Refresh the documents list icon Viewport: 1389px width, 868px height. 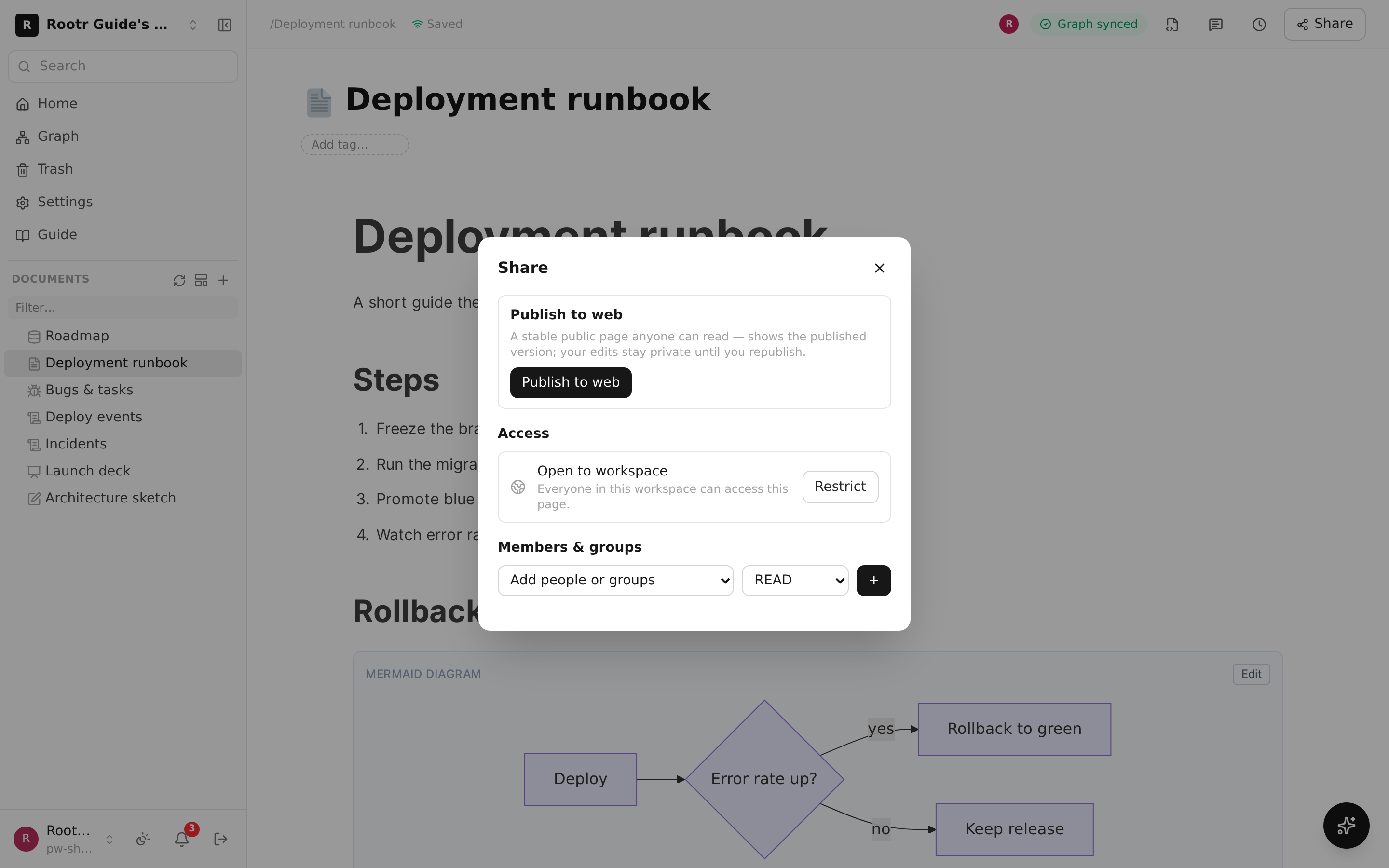[179, 280]
